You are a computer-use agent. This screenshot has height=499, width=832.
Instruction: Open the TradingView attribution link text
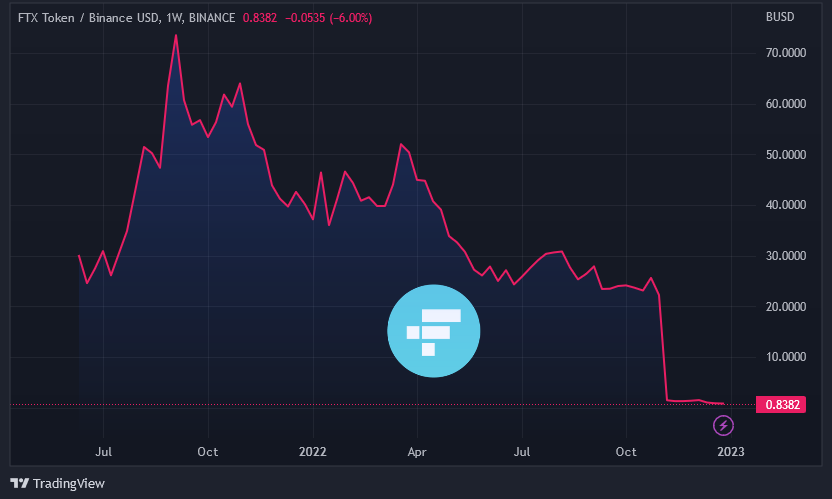[x=68, y=484]
